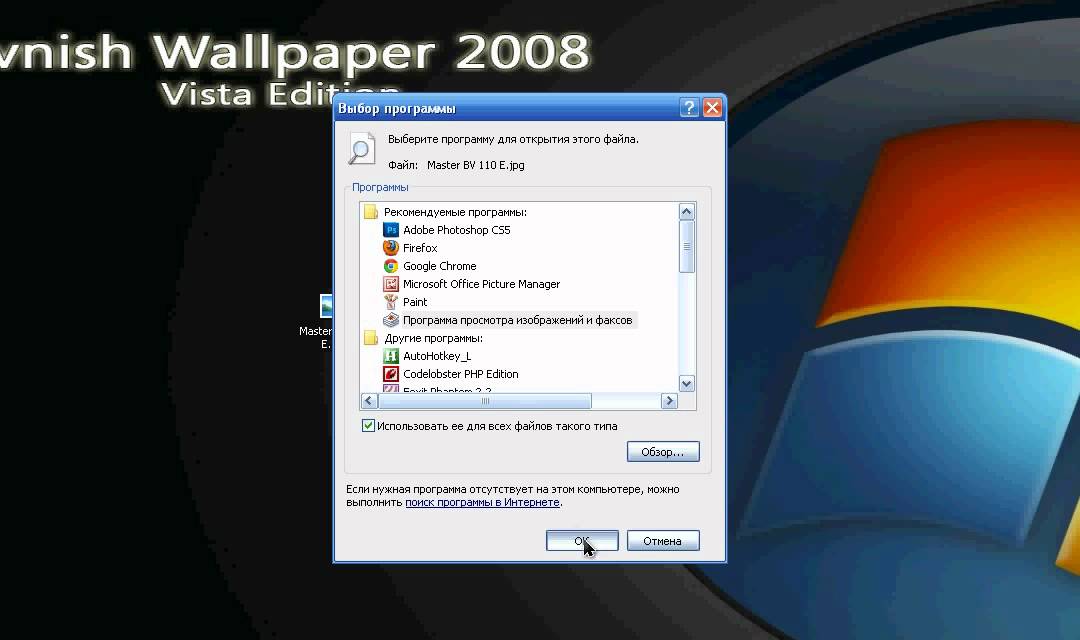Click the Codelobster PHP Edition icon
The image size is (1080, 640).
point(391,374)
